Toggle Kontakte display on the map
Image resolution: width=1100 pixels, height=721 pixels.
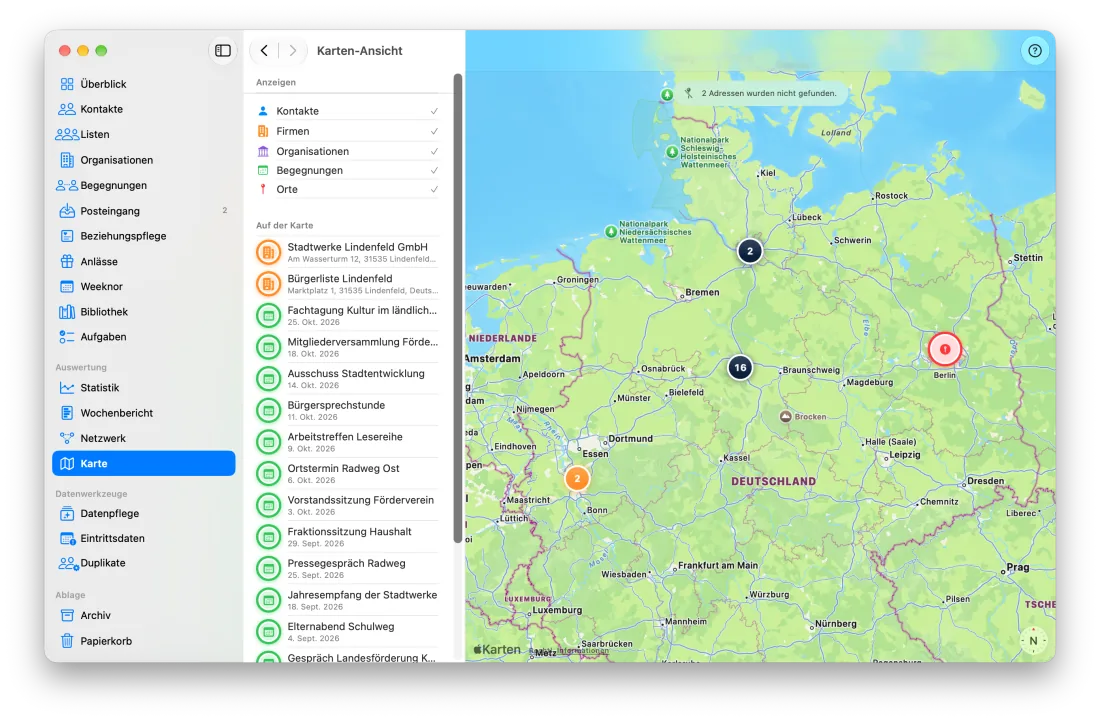(x=348, y=111)
